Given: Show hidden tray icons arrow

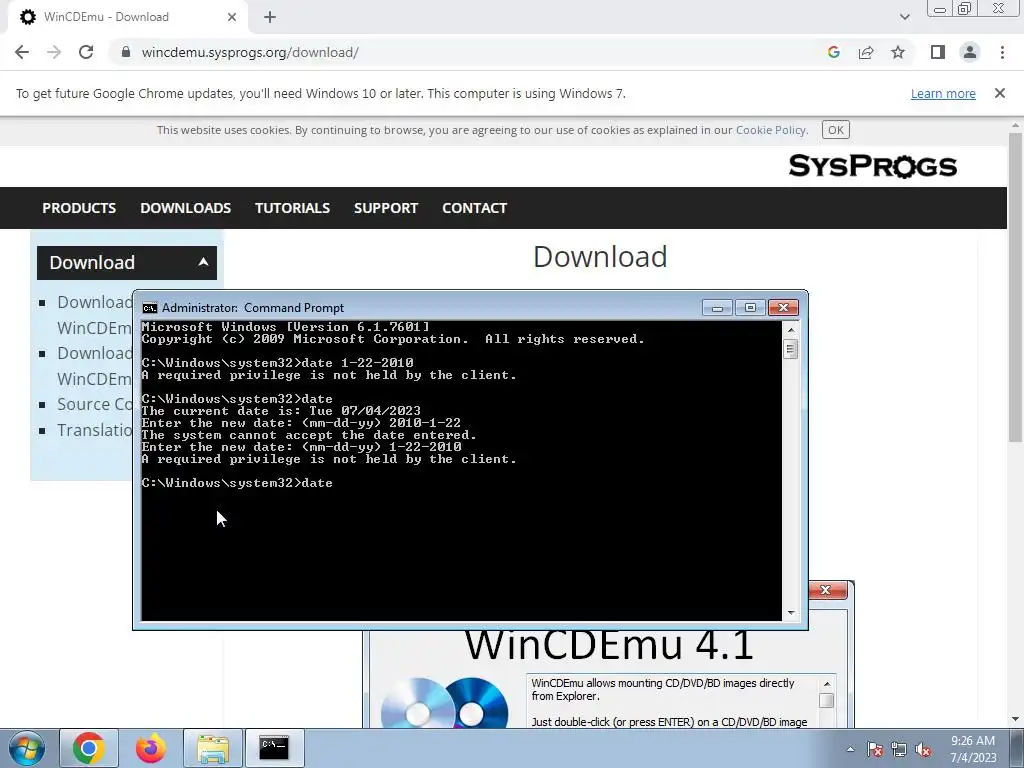Looking at the screenshot, I should (x=850, y=749).
